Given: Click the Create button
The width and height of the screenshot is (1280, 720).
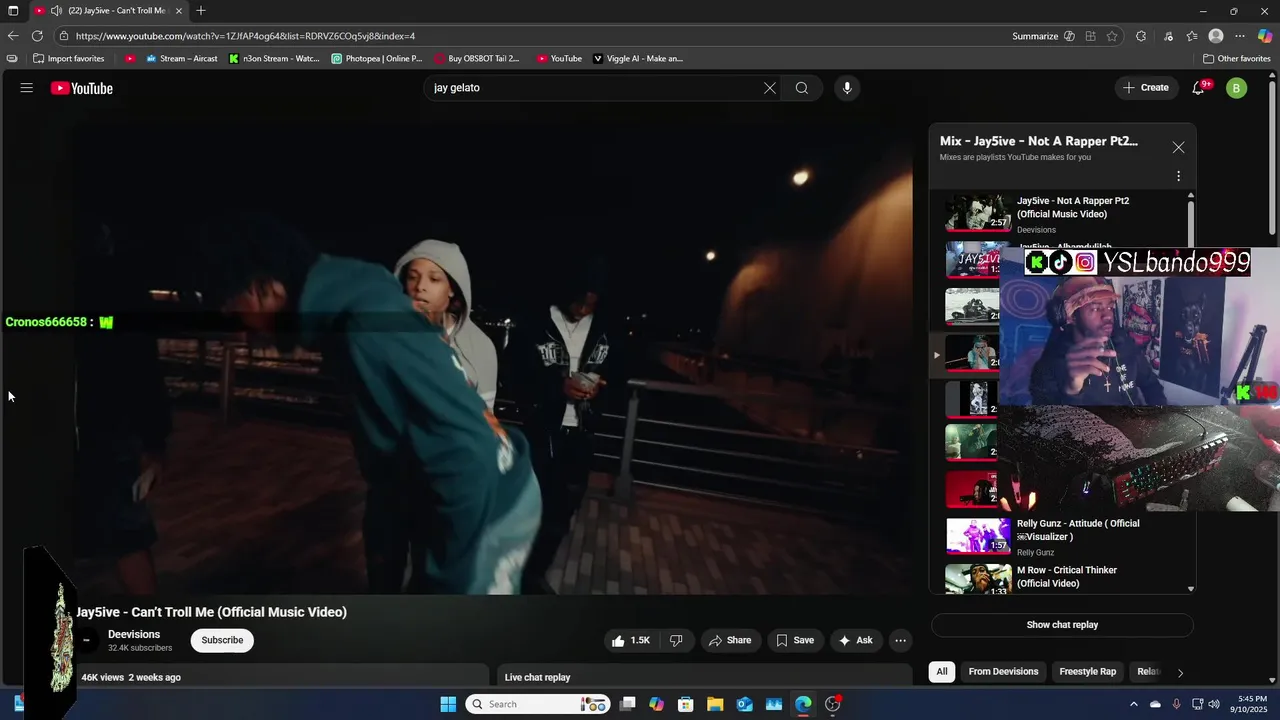Looking at the screenshot, I should coord(1146,88).
